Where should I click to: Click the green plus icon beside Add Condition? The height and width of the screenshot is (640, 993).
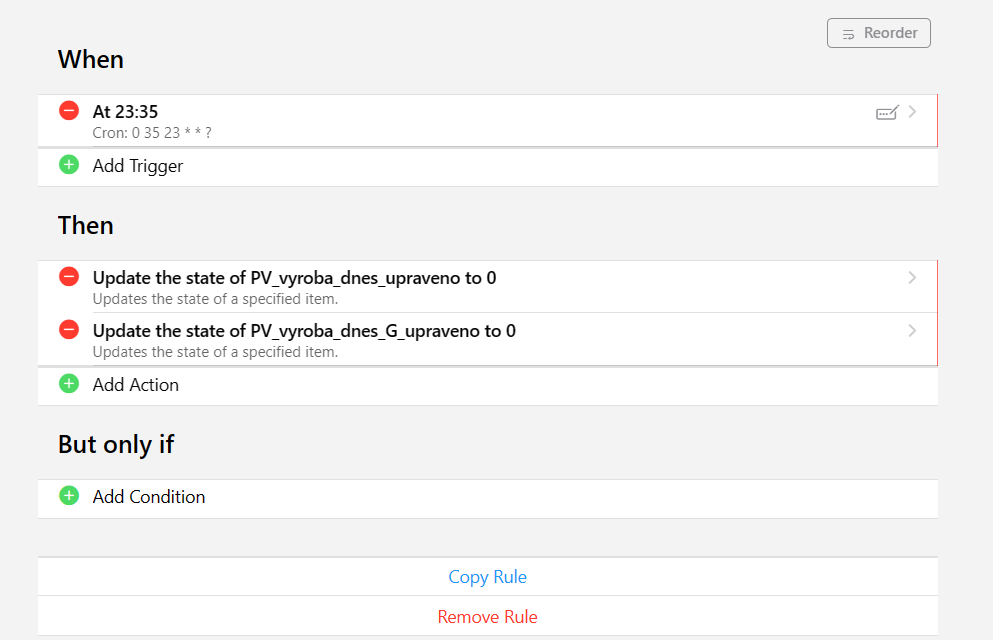(69, 496)
